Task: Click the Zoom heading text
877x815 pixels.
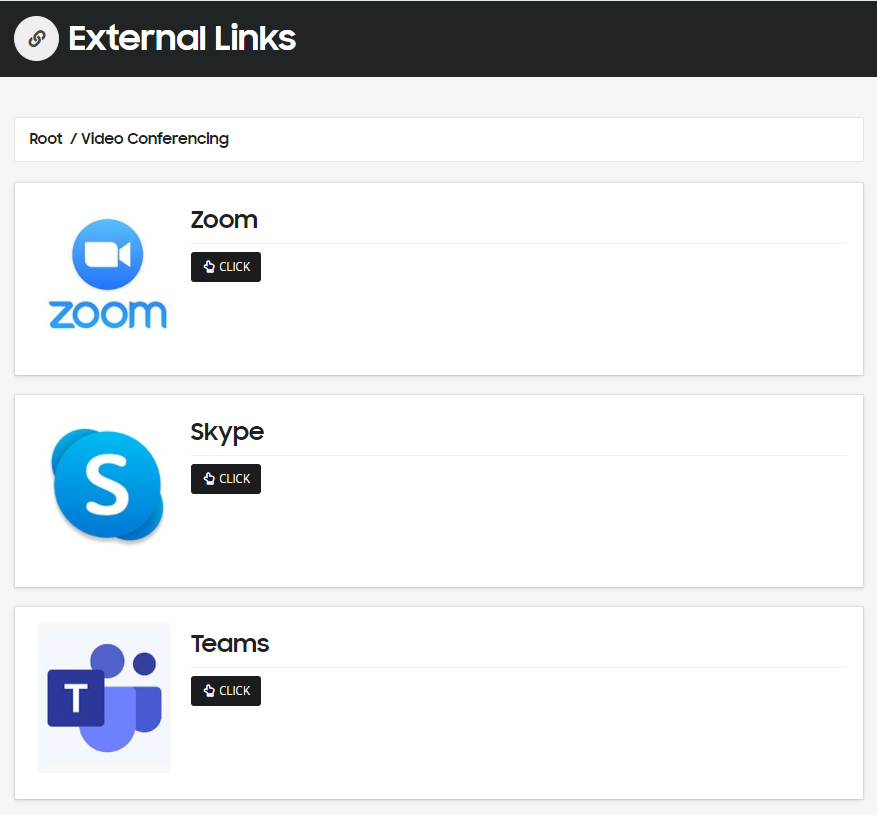Action: tap(224, 220)
